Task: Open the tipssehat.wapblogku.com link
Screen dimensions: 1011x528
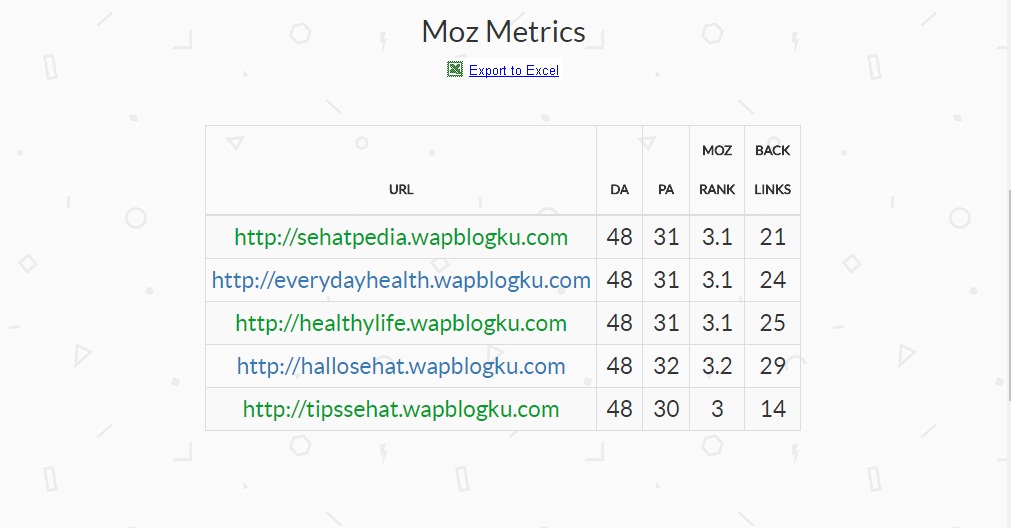Action: [x=401, y=409]
